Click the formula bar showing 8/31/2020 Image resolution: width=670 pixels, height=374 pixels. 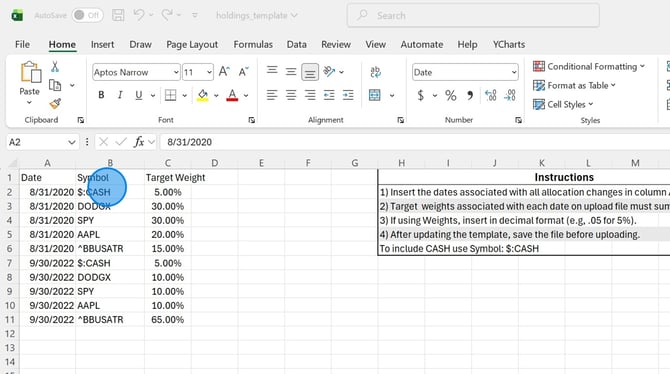point(414,142)
